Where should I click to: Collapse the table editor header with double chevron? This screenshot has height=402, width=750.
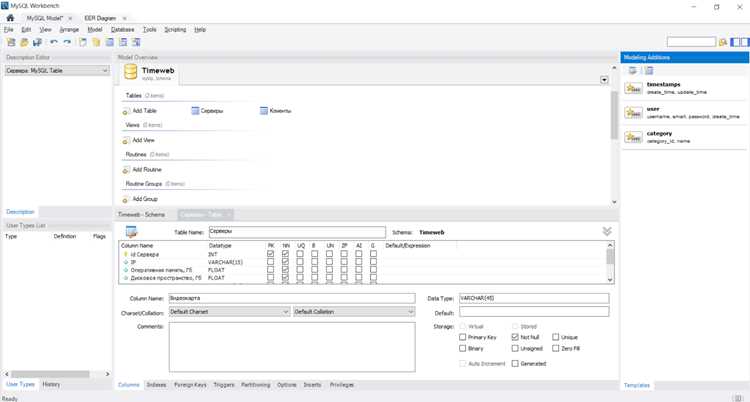[x=607, y=232]
